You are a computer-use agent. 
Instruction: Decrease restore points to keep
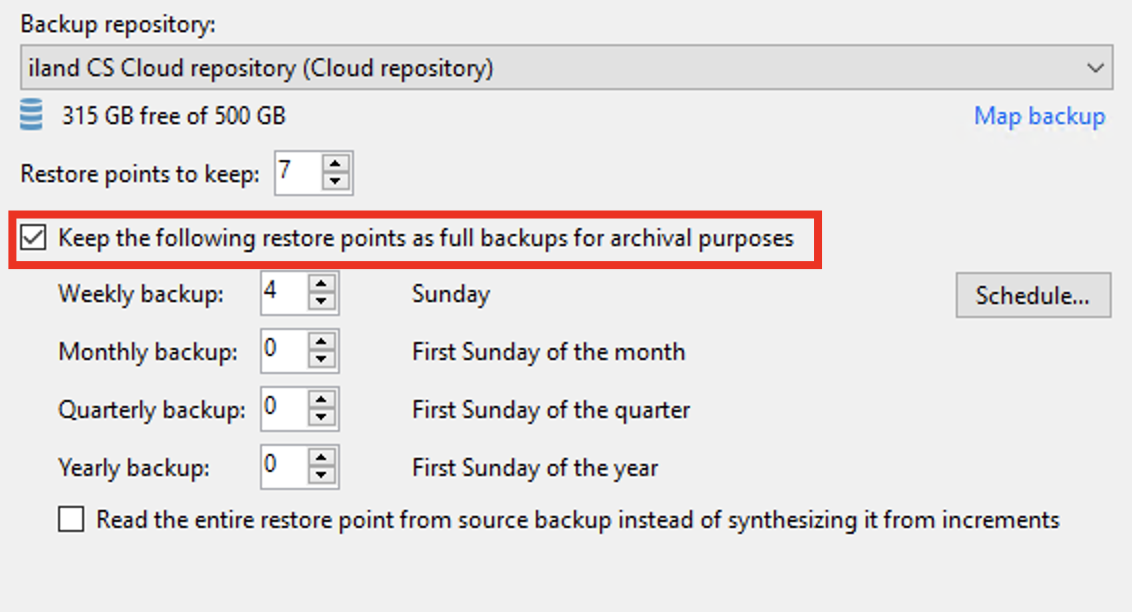pyautogui.click(x=336, y=182)
